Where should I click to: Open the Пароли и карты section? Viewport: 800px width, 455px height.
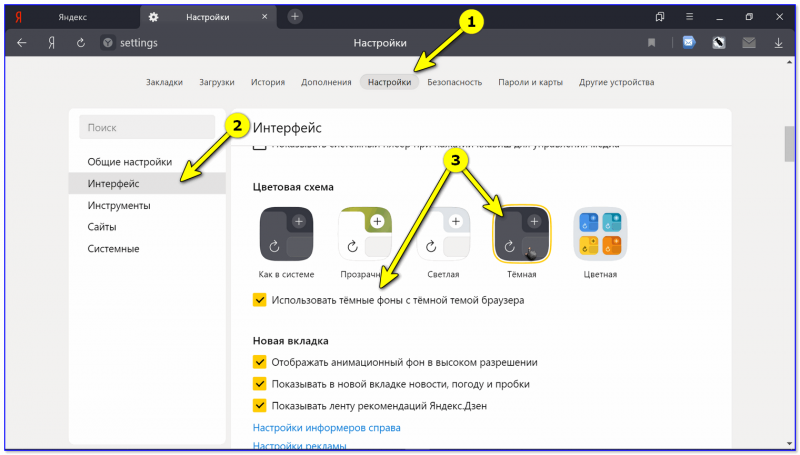point(531,82)
